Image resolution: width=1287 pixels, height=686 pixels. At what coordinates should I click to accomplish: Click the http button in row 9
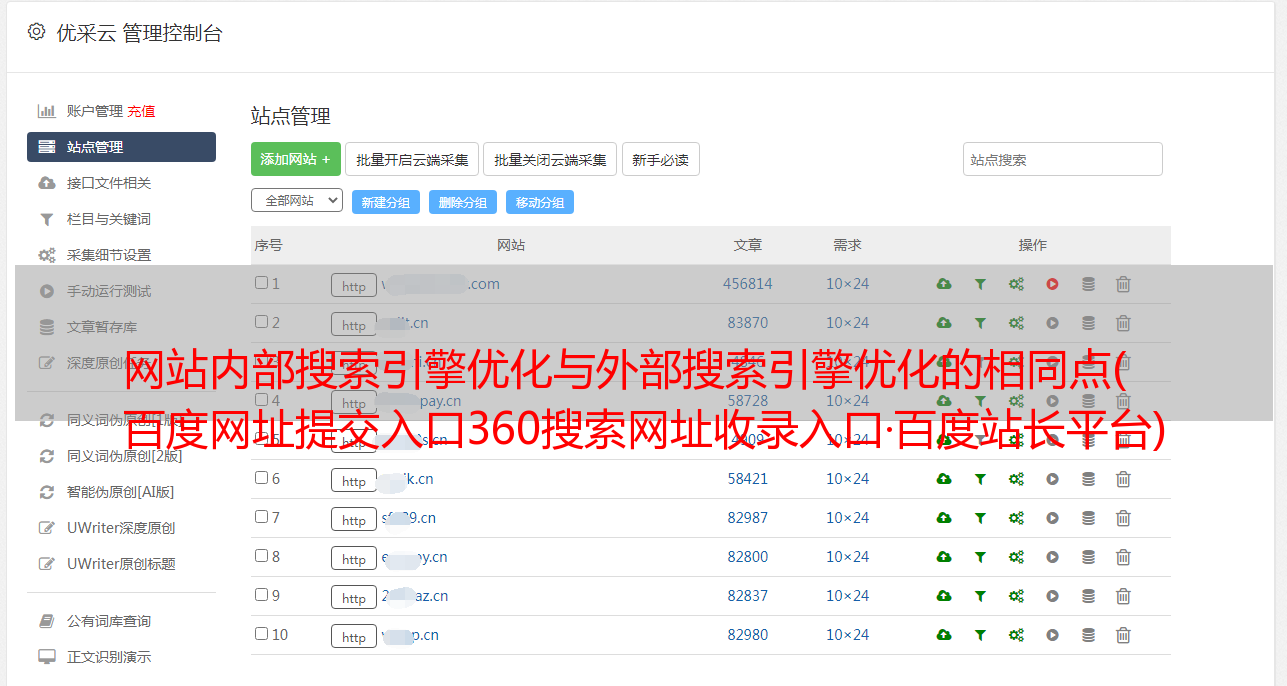click(354, 598)
